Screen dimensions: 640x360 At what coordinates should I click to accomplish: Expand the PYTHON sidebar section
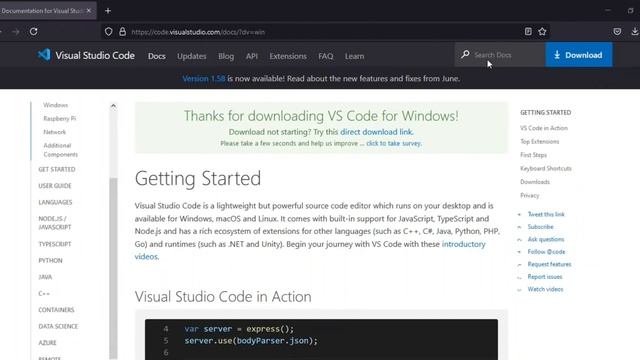pos(50,260)
